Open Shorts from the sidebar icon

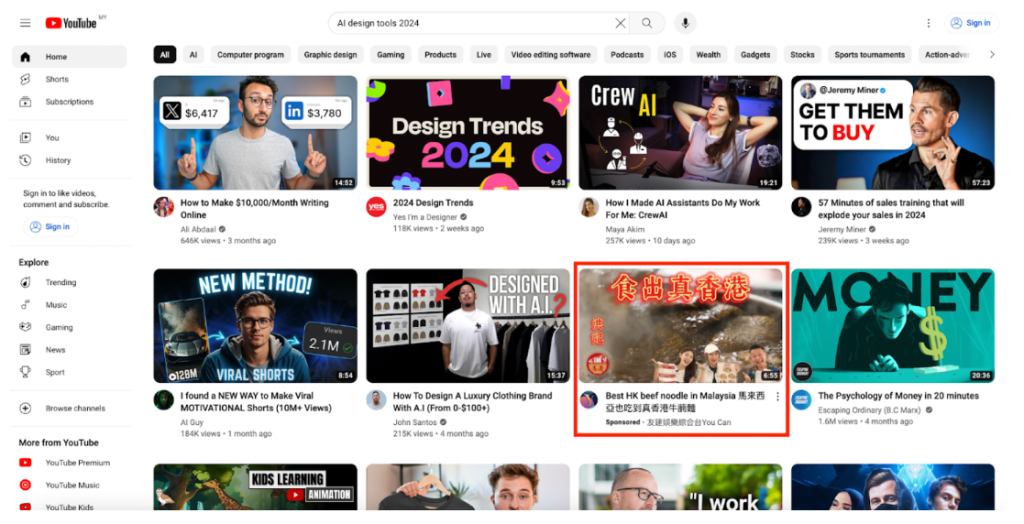point(25,79)
